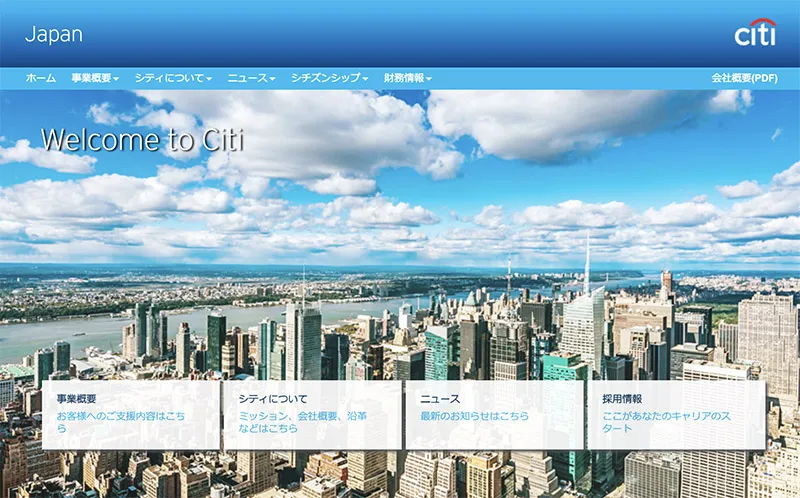Click the 採用情報 card heading
Viewport: 800px width, 498px height.
622,399
